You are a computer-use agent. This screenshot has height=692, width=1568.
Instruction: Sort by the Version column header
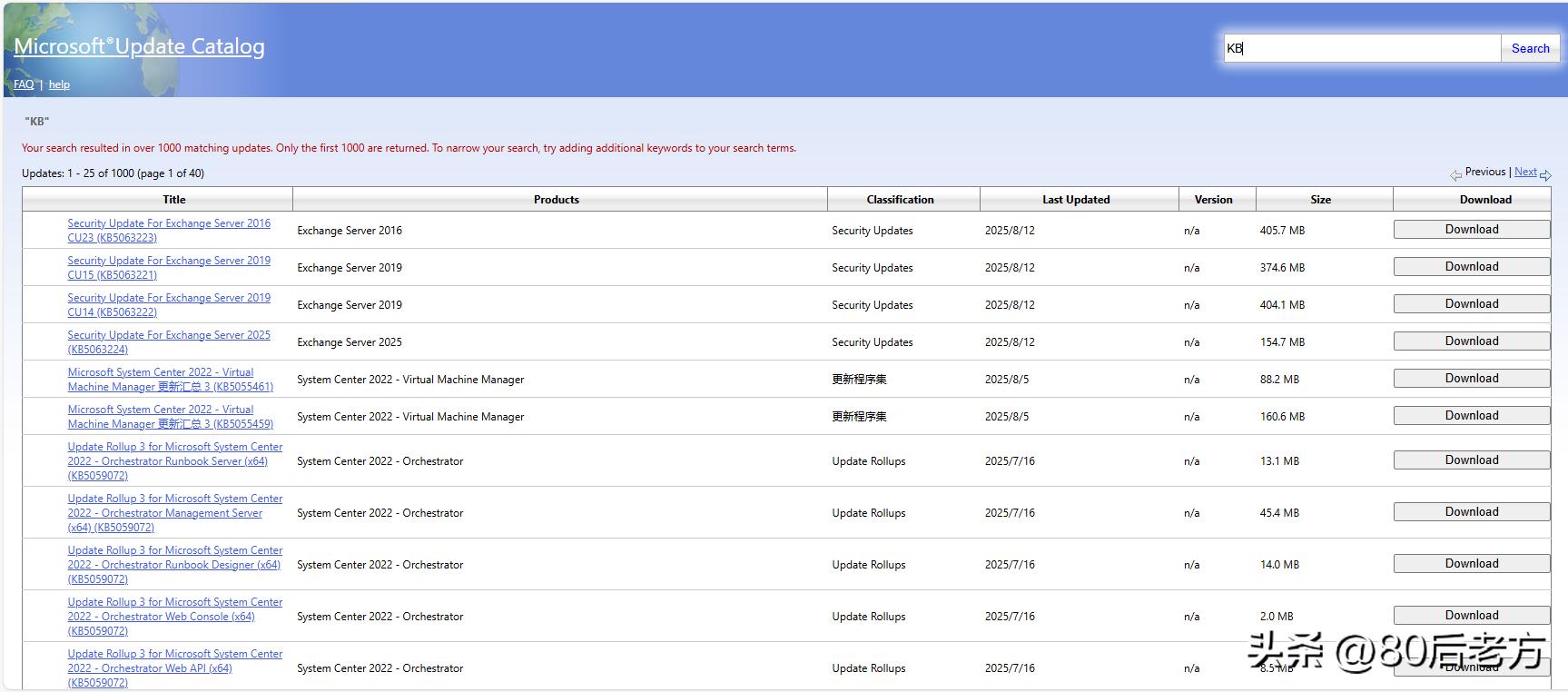click(x=1213, y=200)
